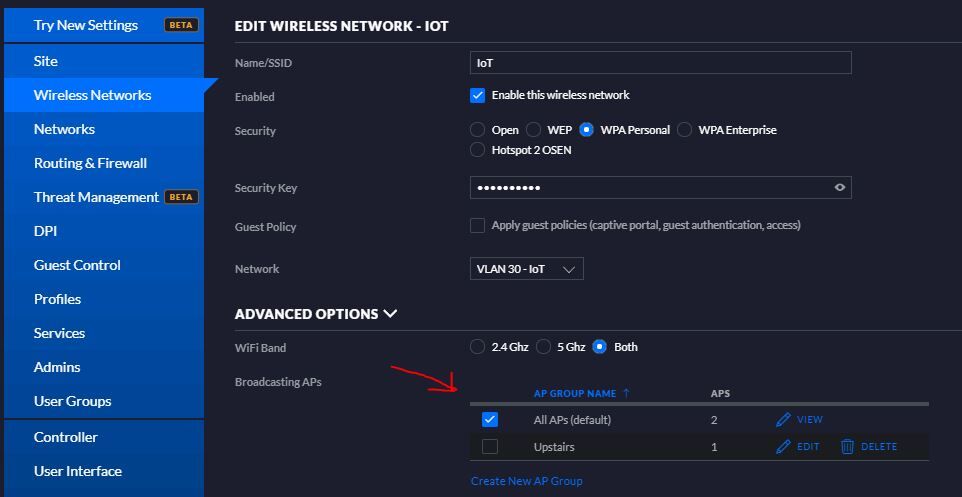Select WPA Enterprise security option

coord(685,130)
